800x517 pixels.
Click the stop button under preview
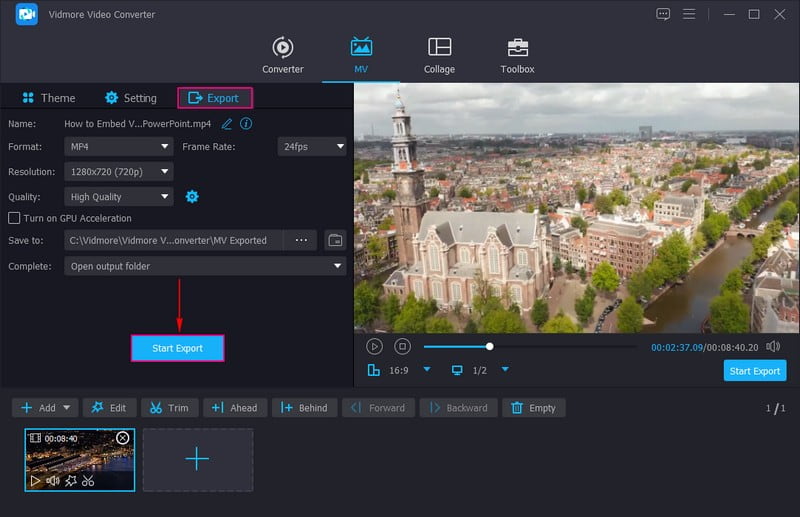(402, 346)
